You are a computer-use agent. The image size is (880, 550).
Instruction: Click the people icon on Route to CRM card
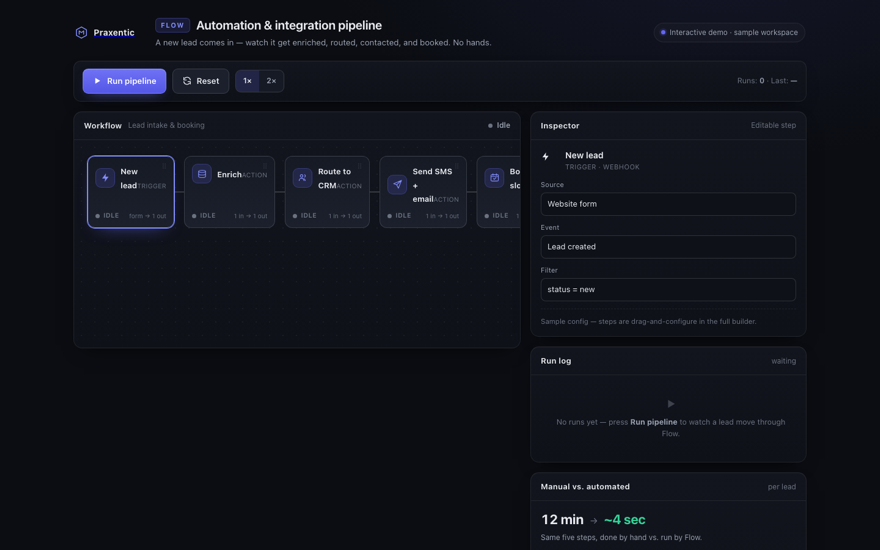(x=302, y=178)
